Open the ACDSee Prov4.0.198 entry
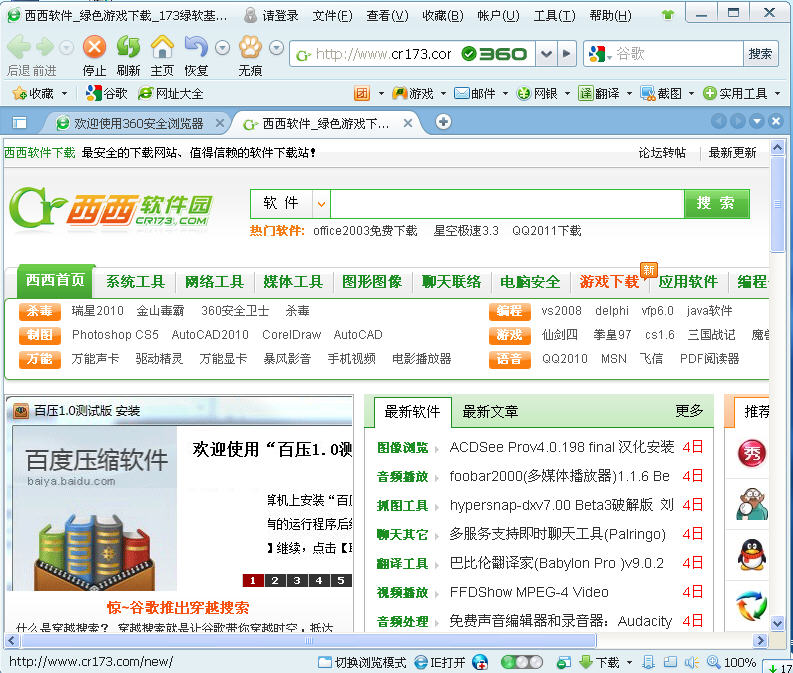Screen dimensions: 793x673 tap(561, 447)
